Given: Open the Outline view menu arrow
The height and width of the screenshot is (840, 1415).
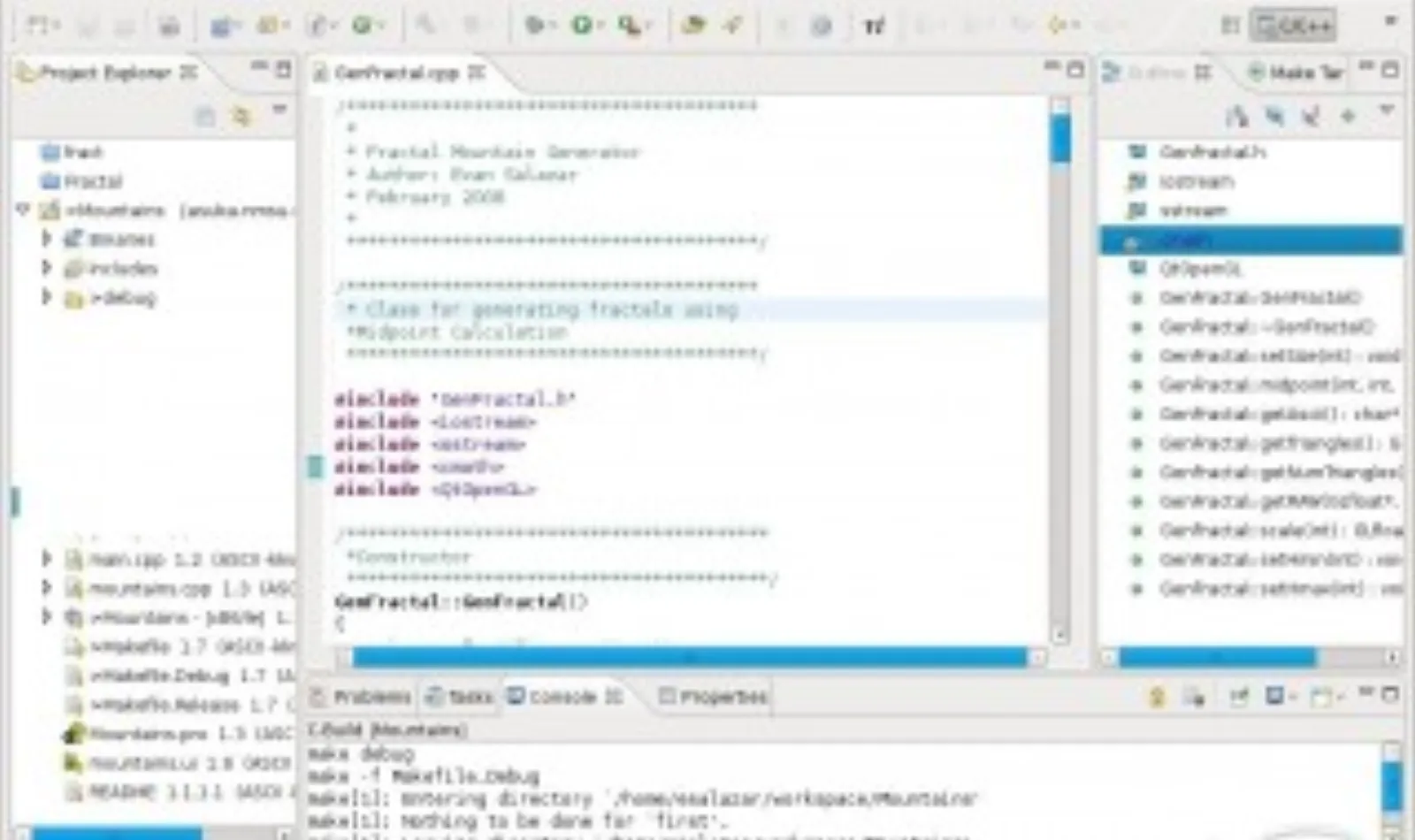Looking at the screenshot, I should click(x=1387, y=111).
